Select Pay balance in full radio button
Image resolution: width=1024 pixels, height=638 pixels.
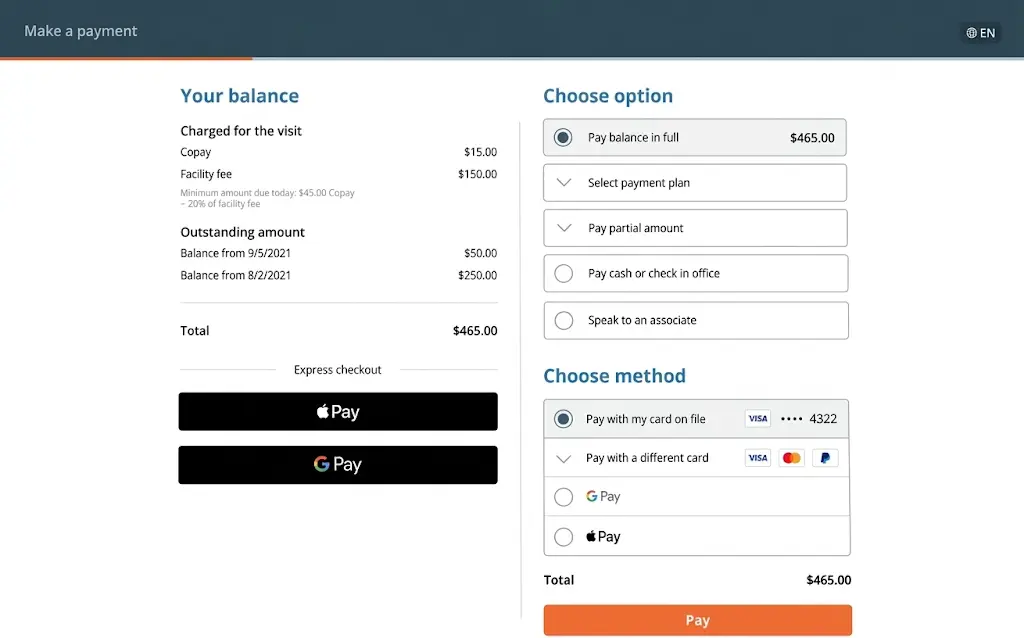click(x=563, y=137)
